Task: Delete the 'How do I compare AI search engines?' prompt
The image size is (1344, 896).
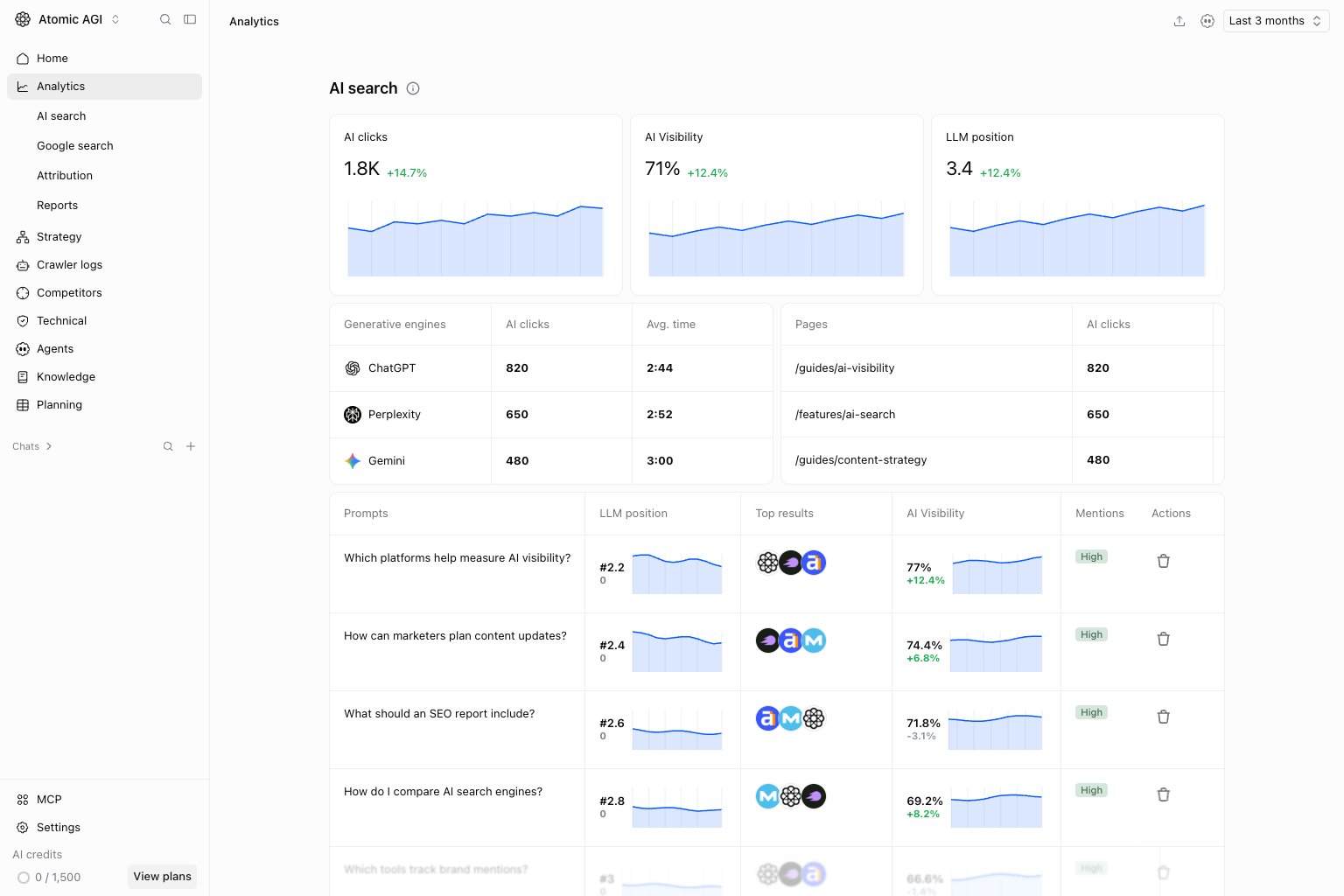Action: click(1164, 794)
